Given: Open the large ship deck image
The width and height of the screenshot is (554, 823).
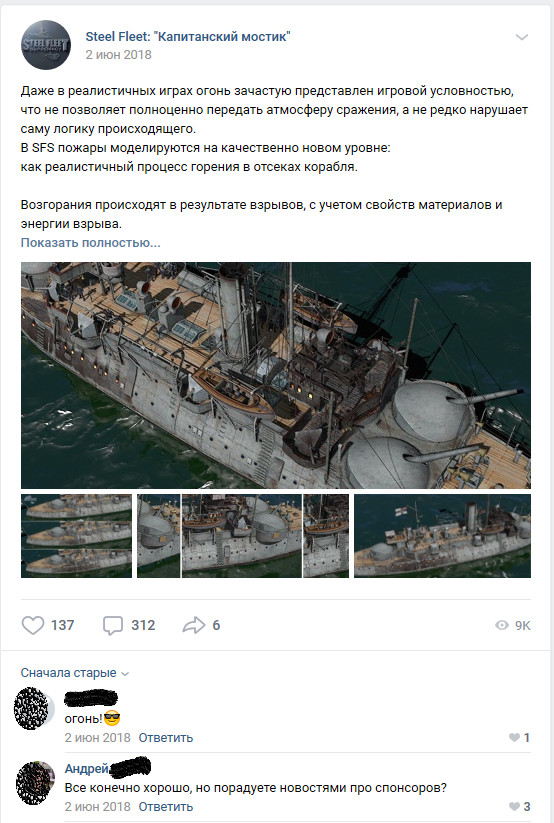Looking at the screenshot, I should (x=276, y=375).
